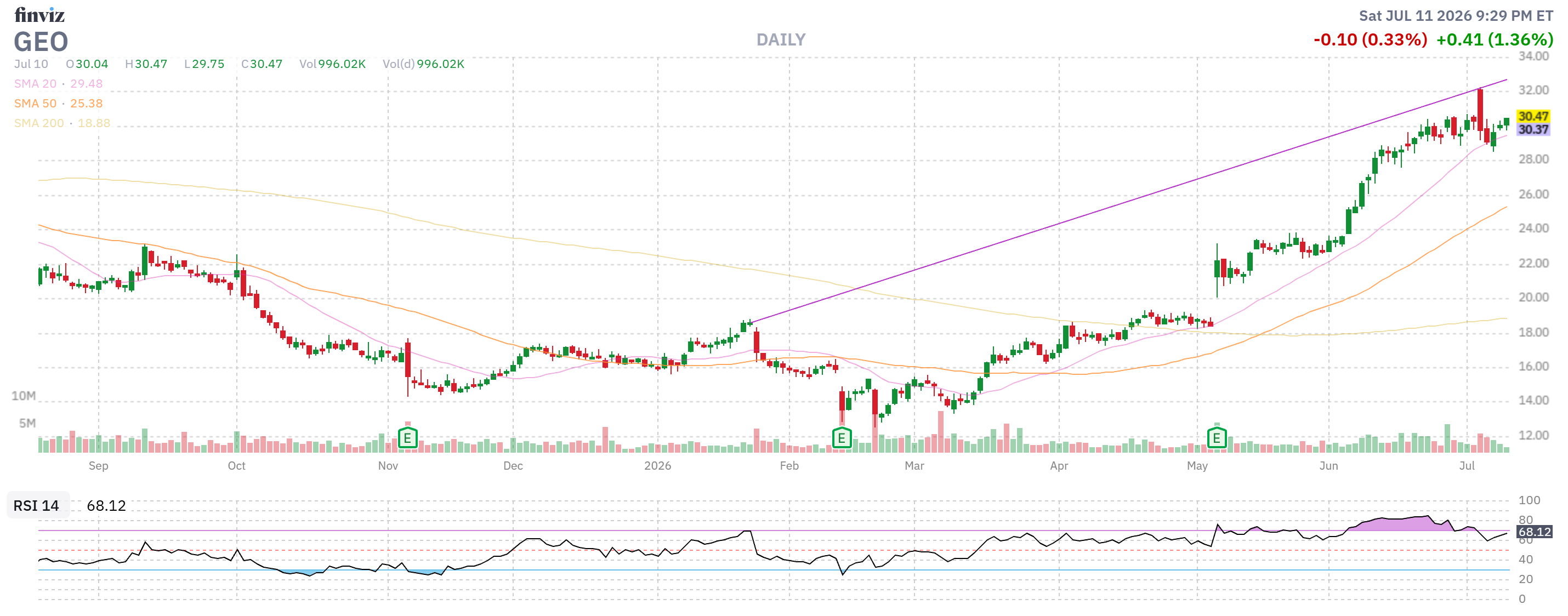
Task: Click the May month axis label
Action: 1197,466
